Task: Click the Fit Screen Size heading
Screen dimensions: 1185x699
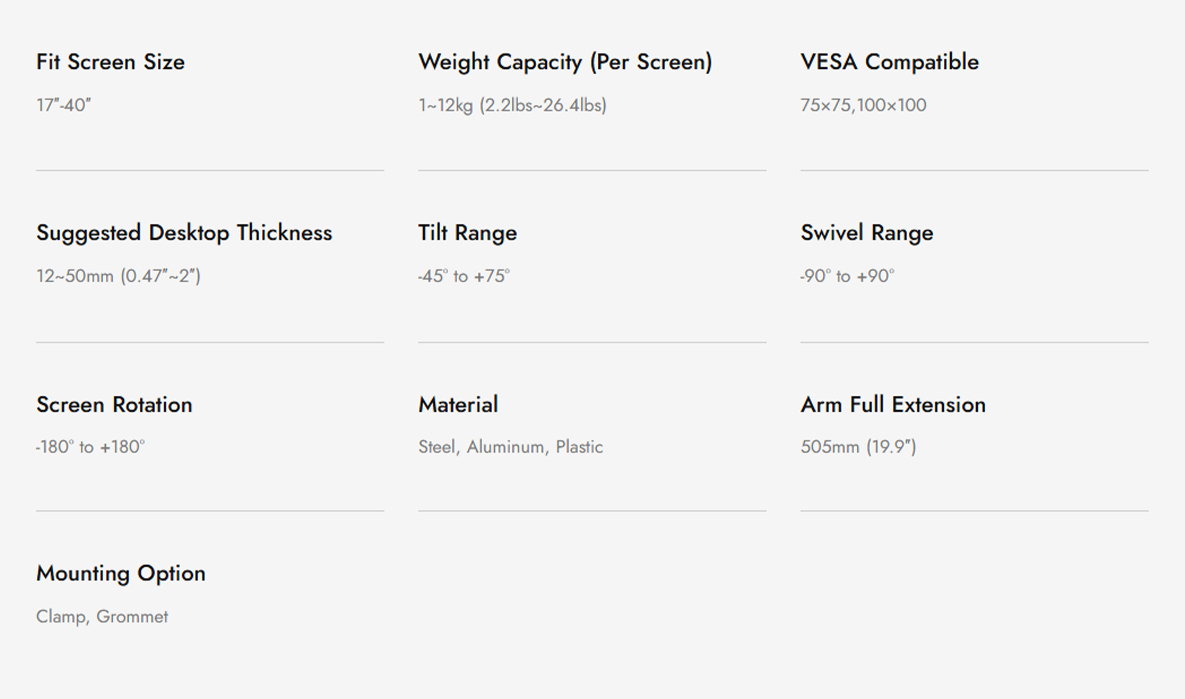Action: [110, 62]
